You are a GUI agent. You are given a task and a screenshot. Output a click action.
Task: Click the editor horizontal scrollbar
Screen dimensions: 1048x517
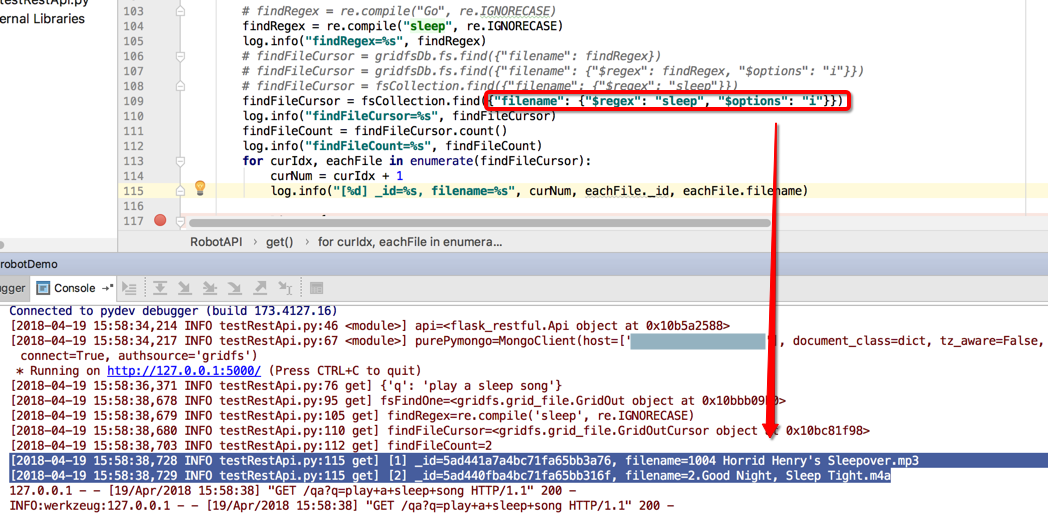click(479, 222)
